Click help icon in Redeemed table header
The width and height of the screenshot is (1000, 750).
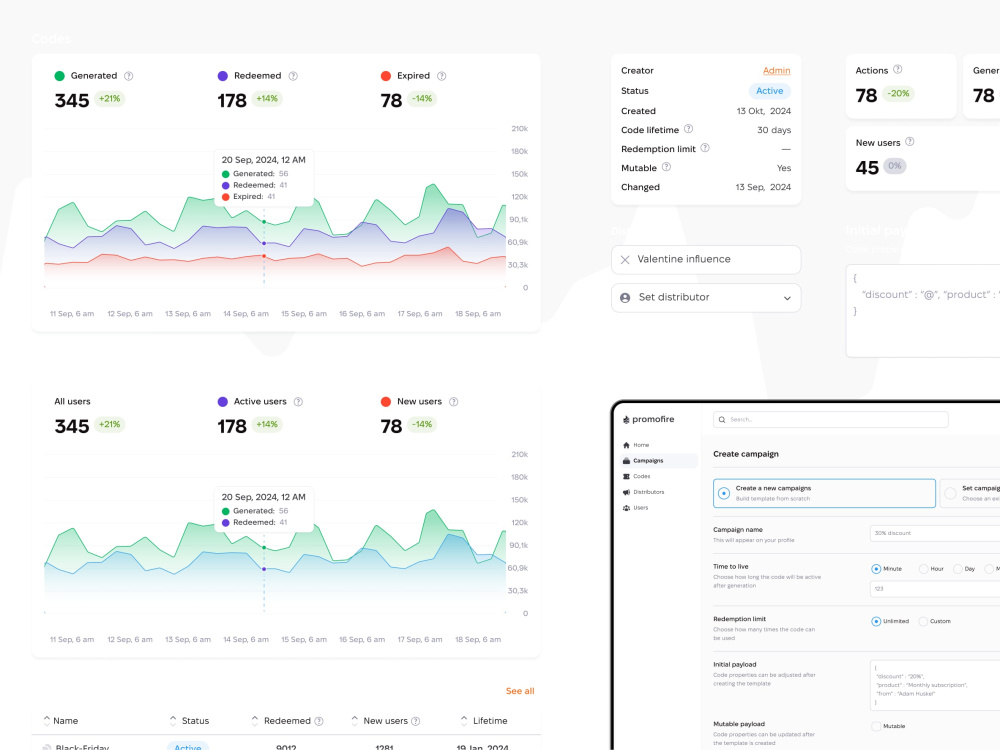coord(319,721)
